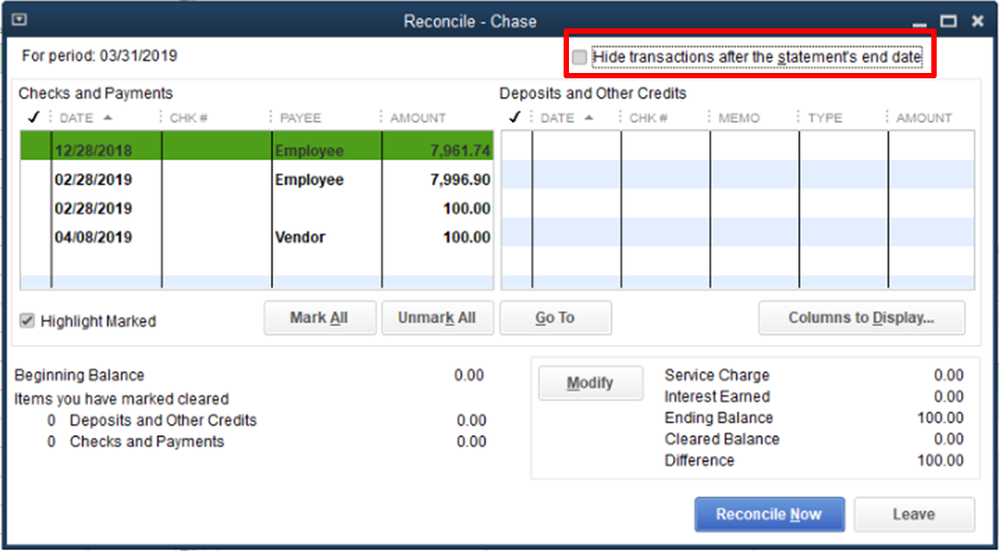Minimize the Reconcile - Chase window

point(919,23)
